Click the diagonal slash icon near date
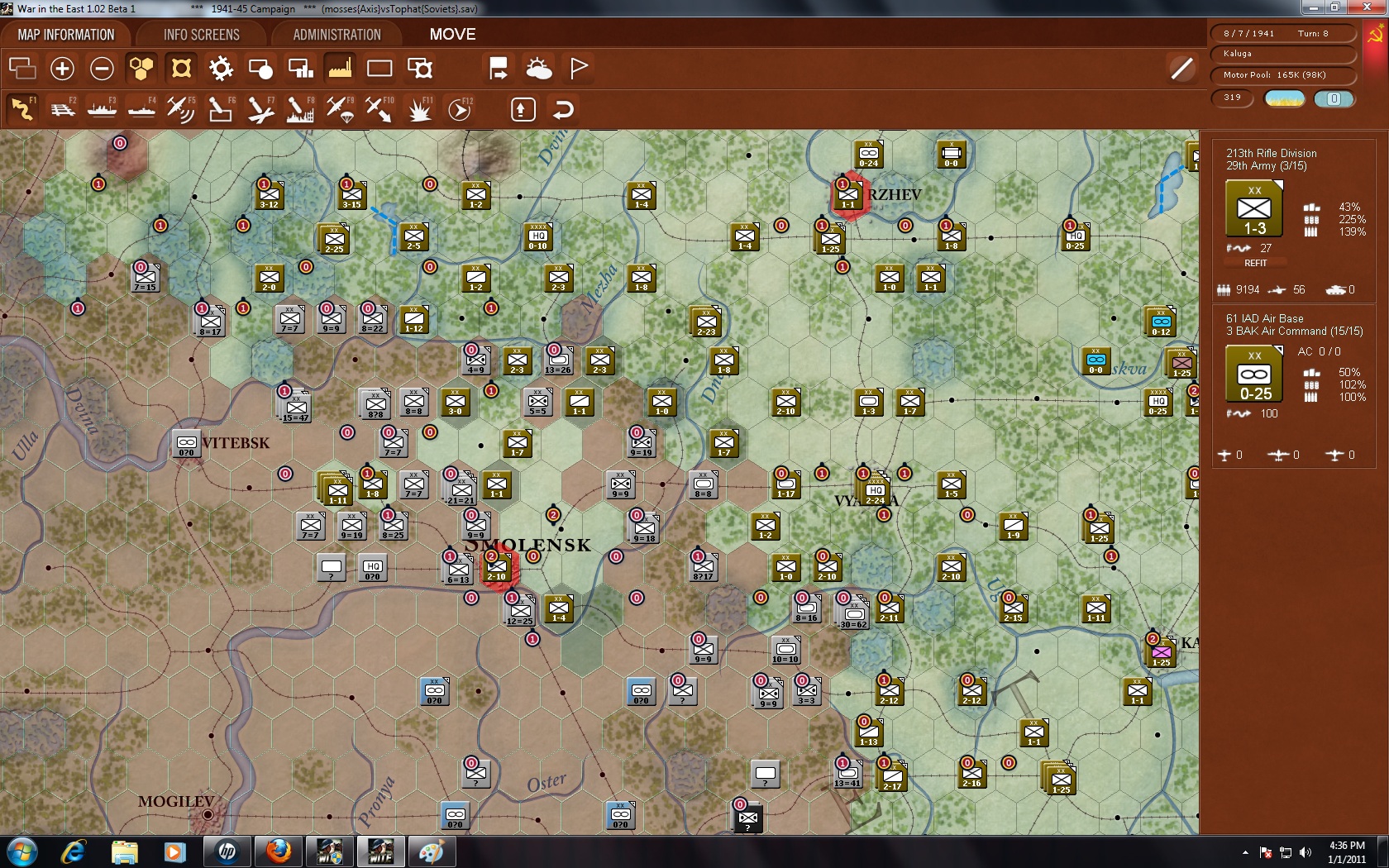1389x868 pixels. click(x=1182, y=68)
